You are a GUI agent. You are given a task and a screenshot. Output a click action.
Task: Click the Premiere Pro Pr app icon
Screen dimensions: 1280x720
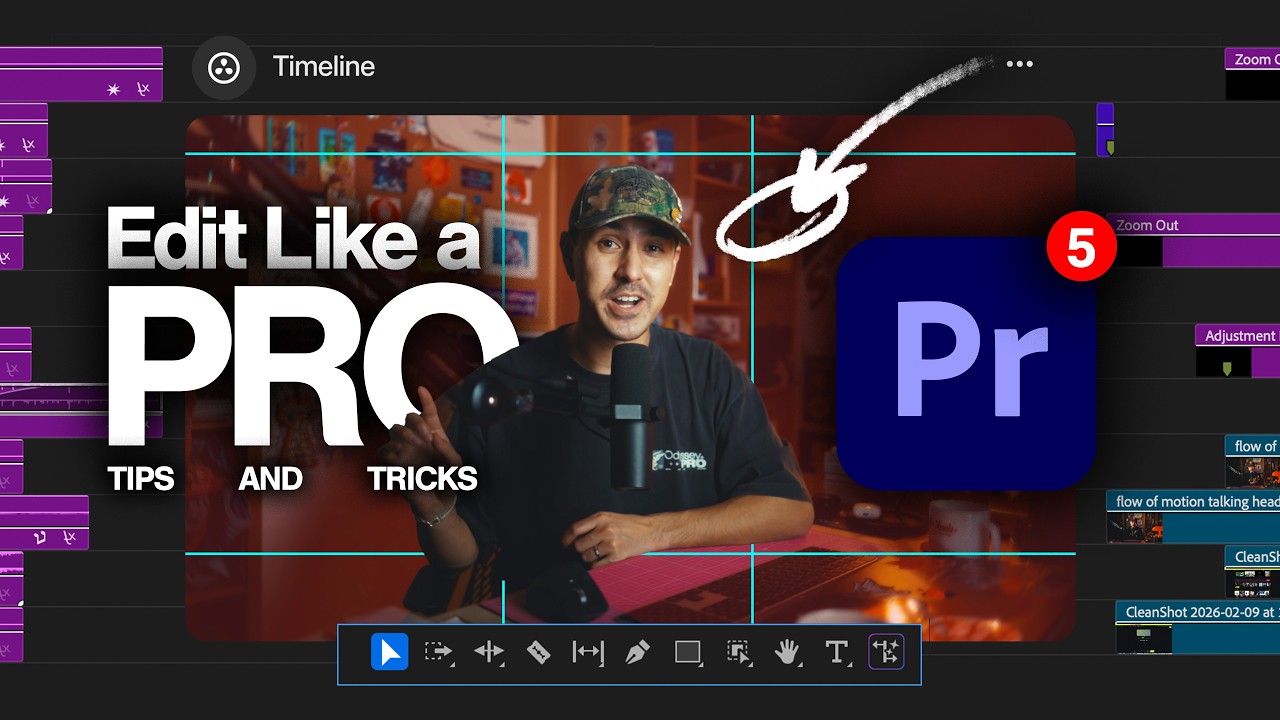[x=966, y=363]
